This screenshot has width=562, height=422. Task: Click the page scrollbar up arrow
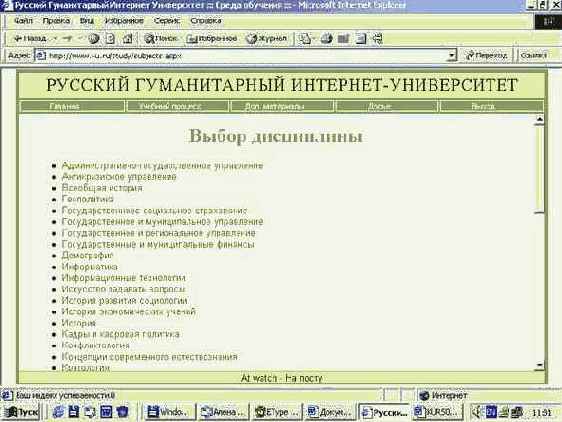click(539, 119)
